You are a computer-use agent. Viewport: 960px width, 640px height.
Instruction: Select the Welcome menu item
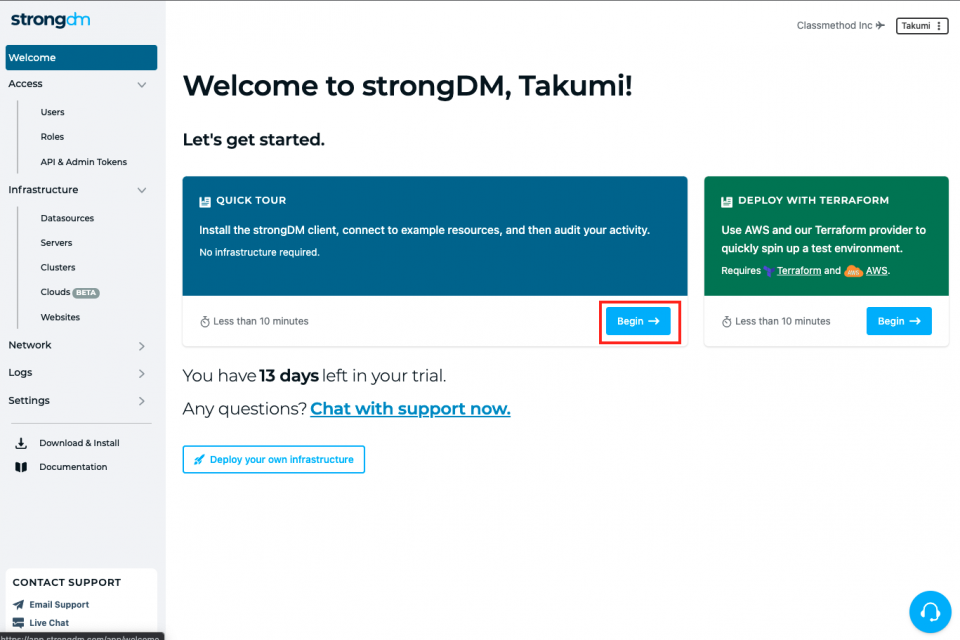pos(81,58)
